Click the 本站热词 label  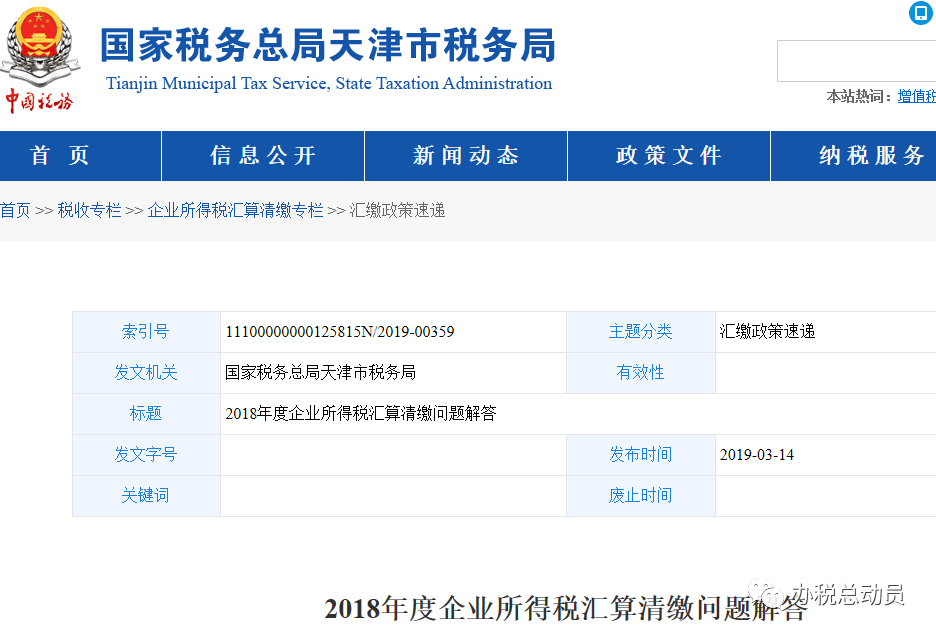point(860,96)
